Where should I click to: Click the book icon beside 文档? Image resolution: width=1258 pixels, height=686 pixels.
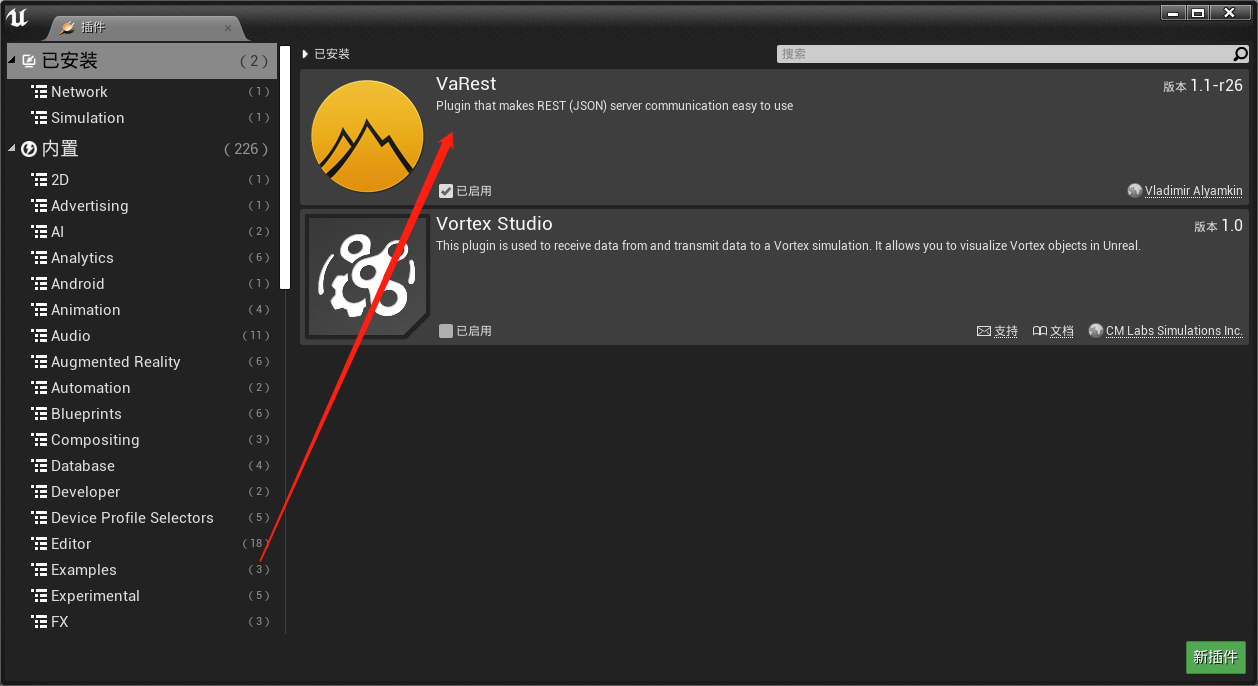(1039, 331)
